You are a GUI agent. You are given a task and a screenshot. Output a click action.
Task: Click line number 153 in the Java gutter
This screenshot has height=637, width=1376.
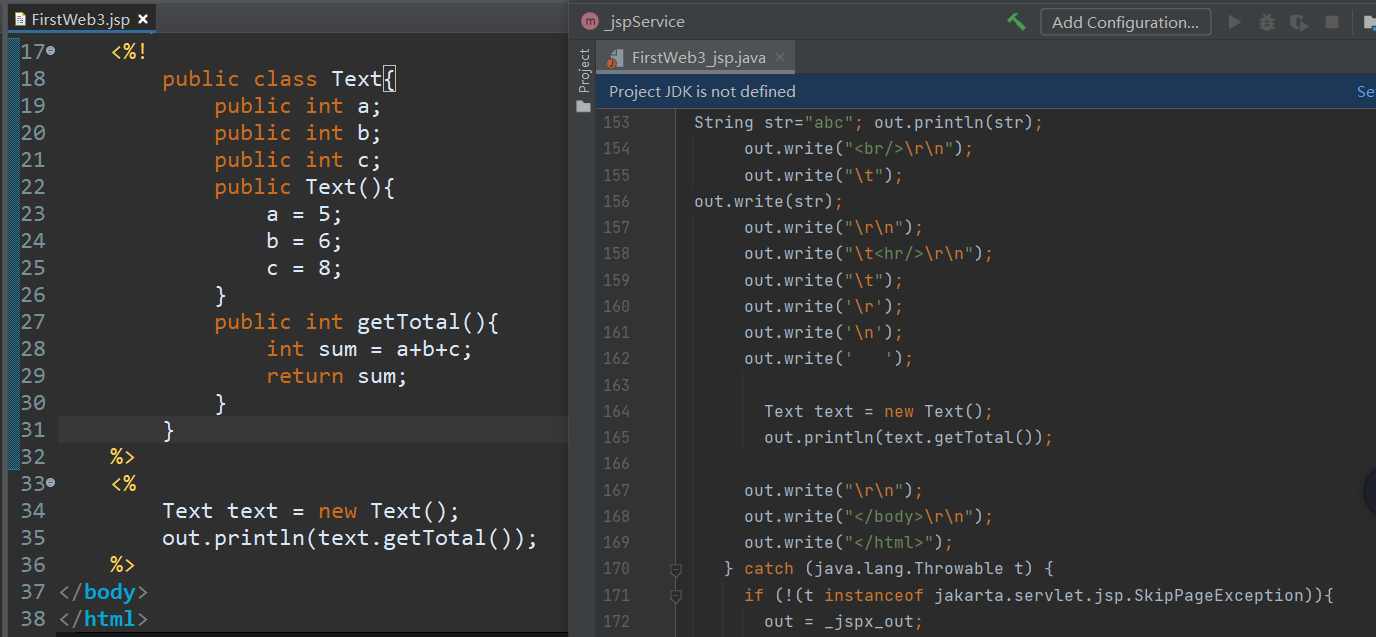617,122
